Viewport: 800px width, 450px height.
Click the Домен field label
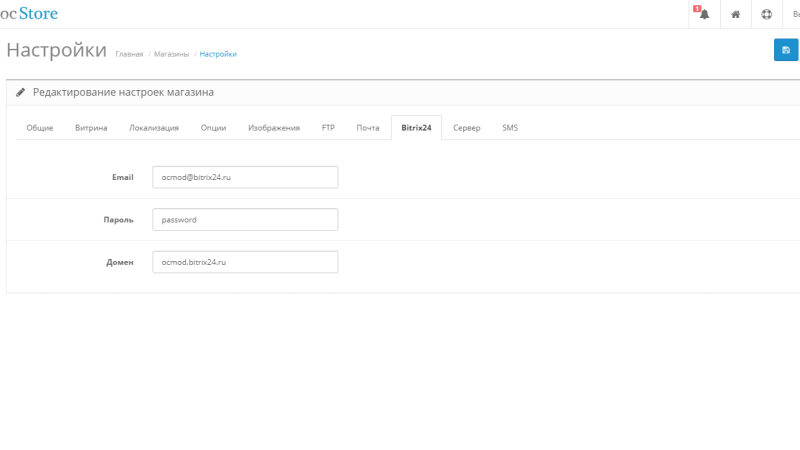tap(119, 262)
